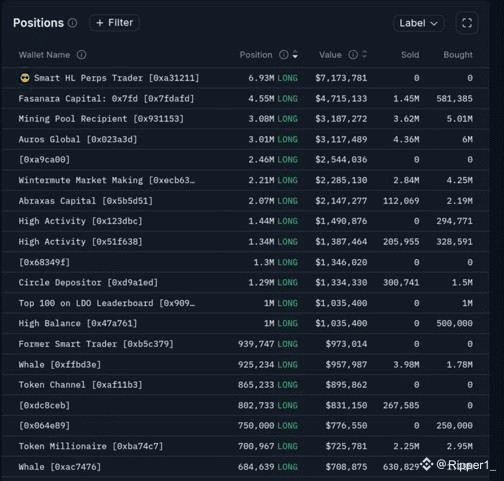This screenshot has height=481, width=504.
Task: Open Former Smart Trader wallet entry
Action: (245, 344)
